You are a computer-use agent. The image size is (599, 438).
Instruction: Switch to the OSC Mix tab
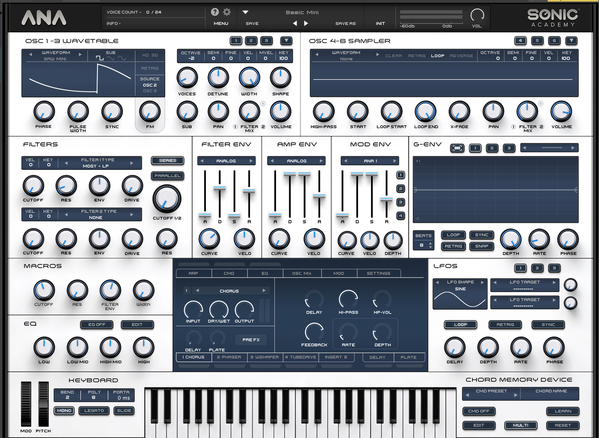pyautogui.click(x=302, y=273)
